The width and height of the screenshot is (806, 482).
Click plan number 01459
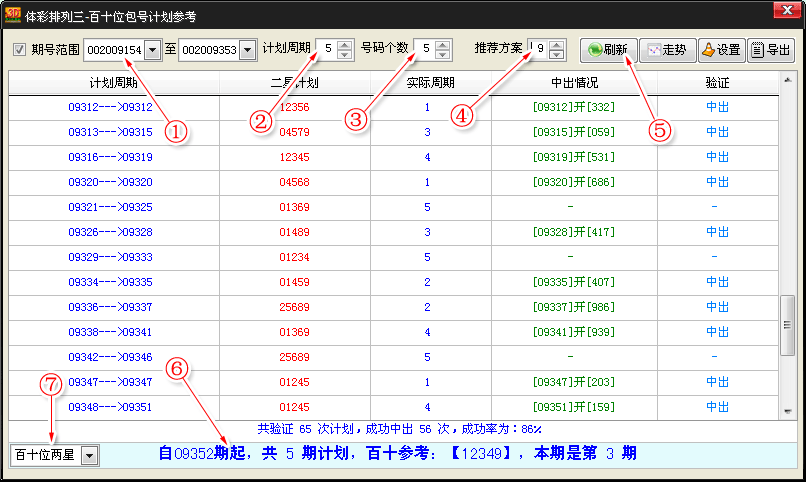click(x=295, y=282)
